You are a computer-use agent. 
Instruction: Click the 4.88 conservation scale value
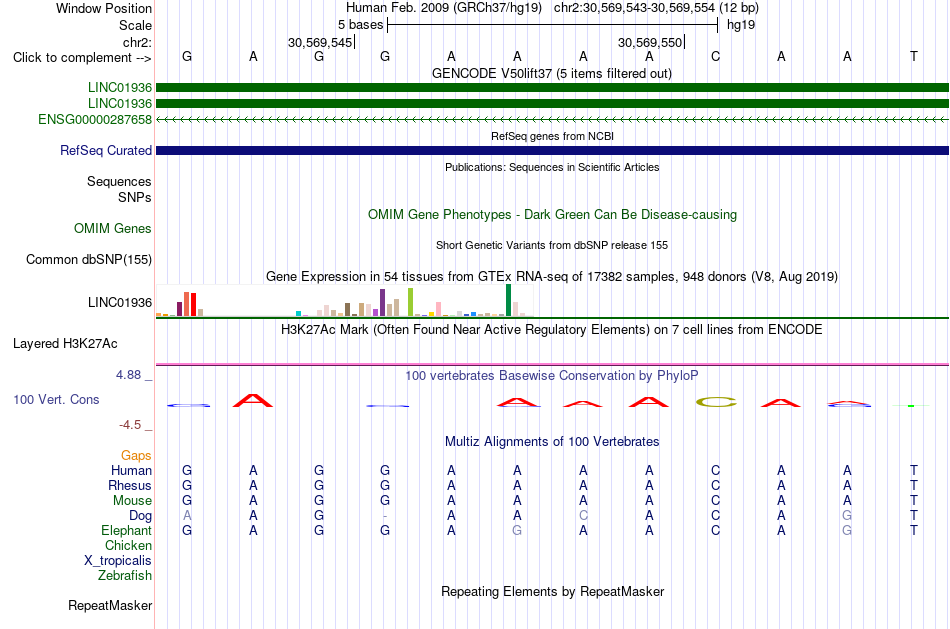click(128, 375)
